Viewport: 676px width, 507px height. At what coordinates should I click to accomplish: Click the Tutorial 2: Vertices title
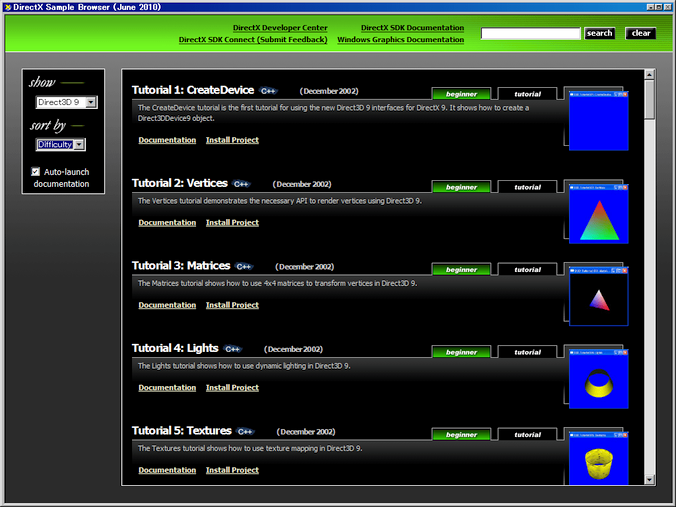click(x=180, y=183)
